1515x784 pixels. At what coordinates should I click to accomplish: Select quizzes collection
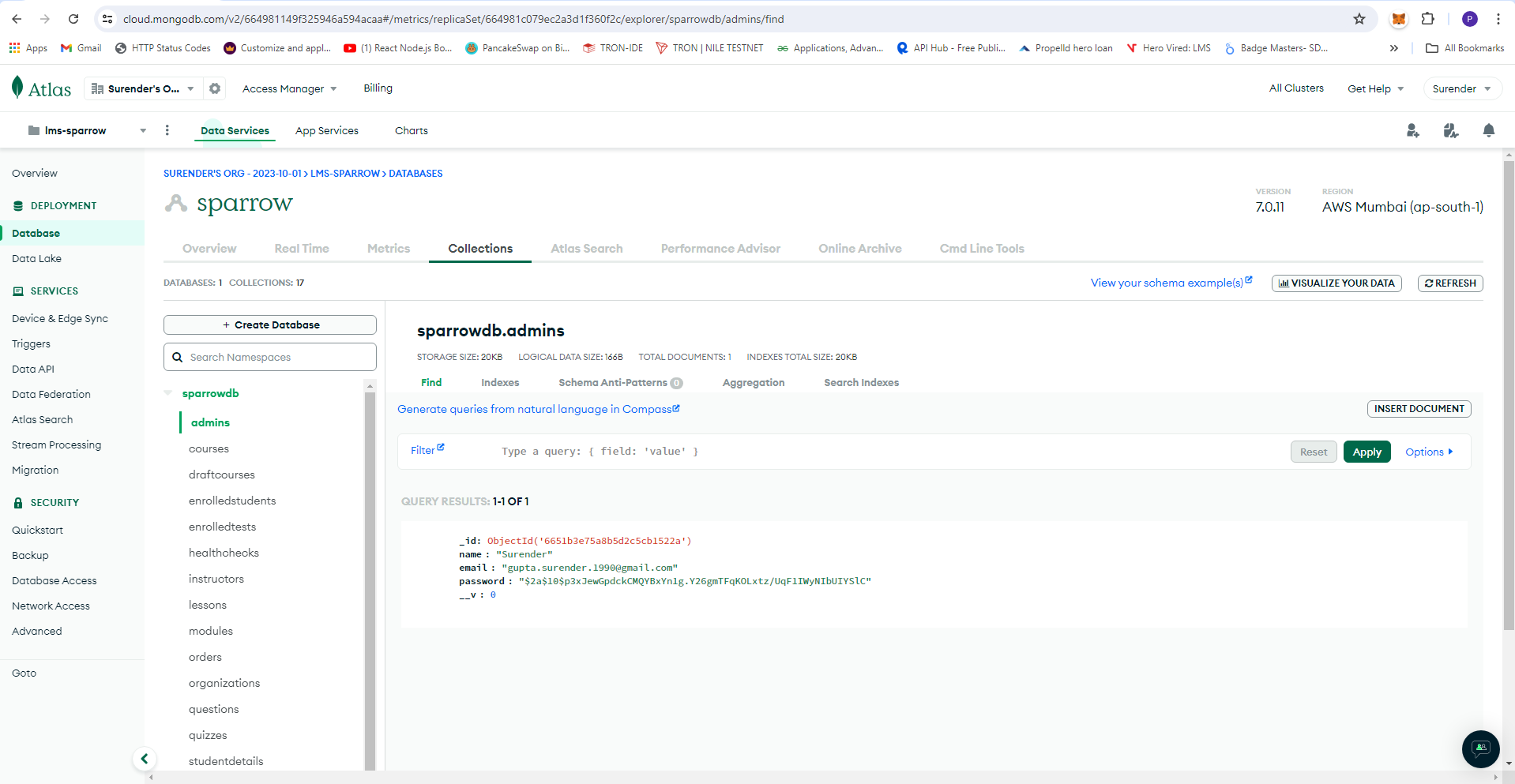tap(208, 735)
